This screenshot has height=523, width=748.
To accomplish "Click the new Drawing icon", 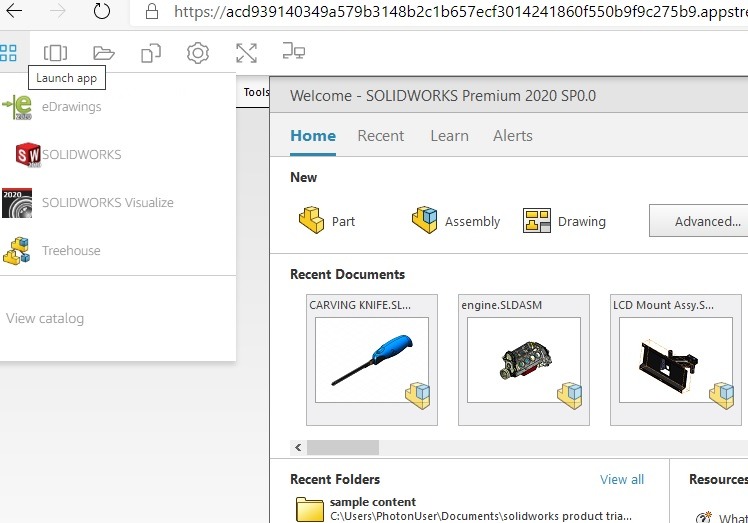I will click(537, 220).
